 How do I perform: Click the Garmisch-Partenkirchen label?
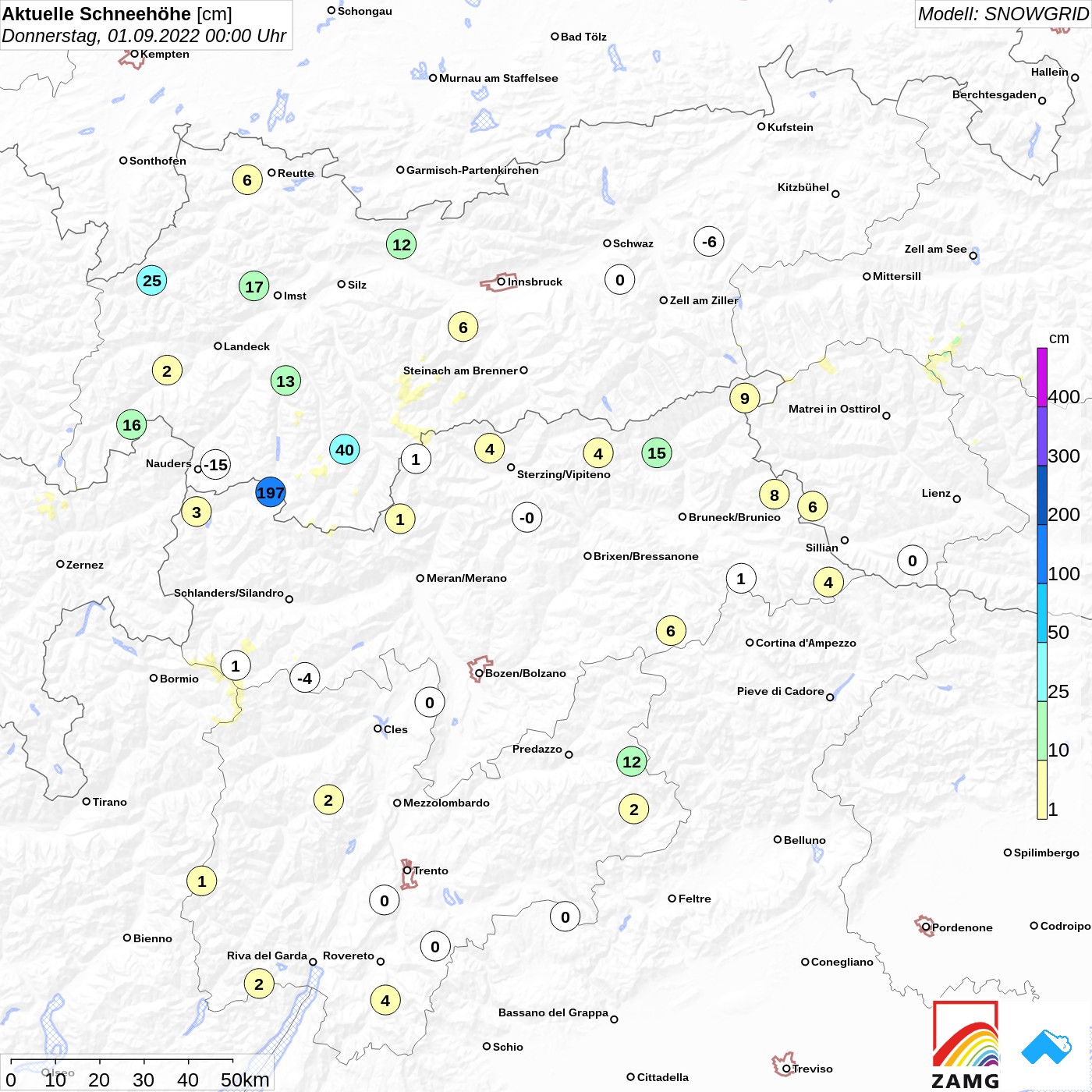473,170
